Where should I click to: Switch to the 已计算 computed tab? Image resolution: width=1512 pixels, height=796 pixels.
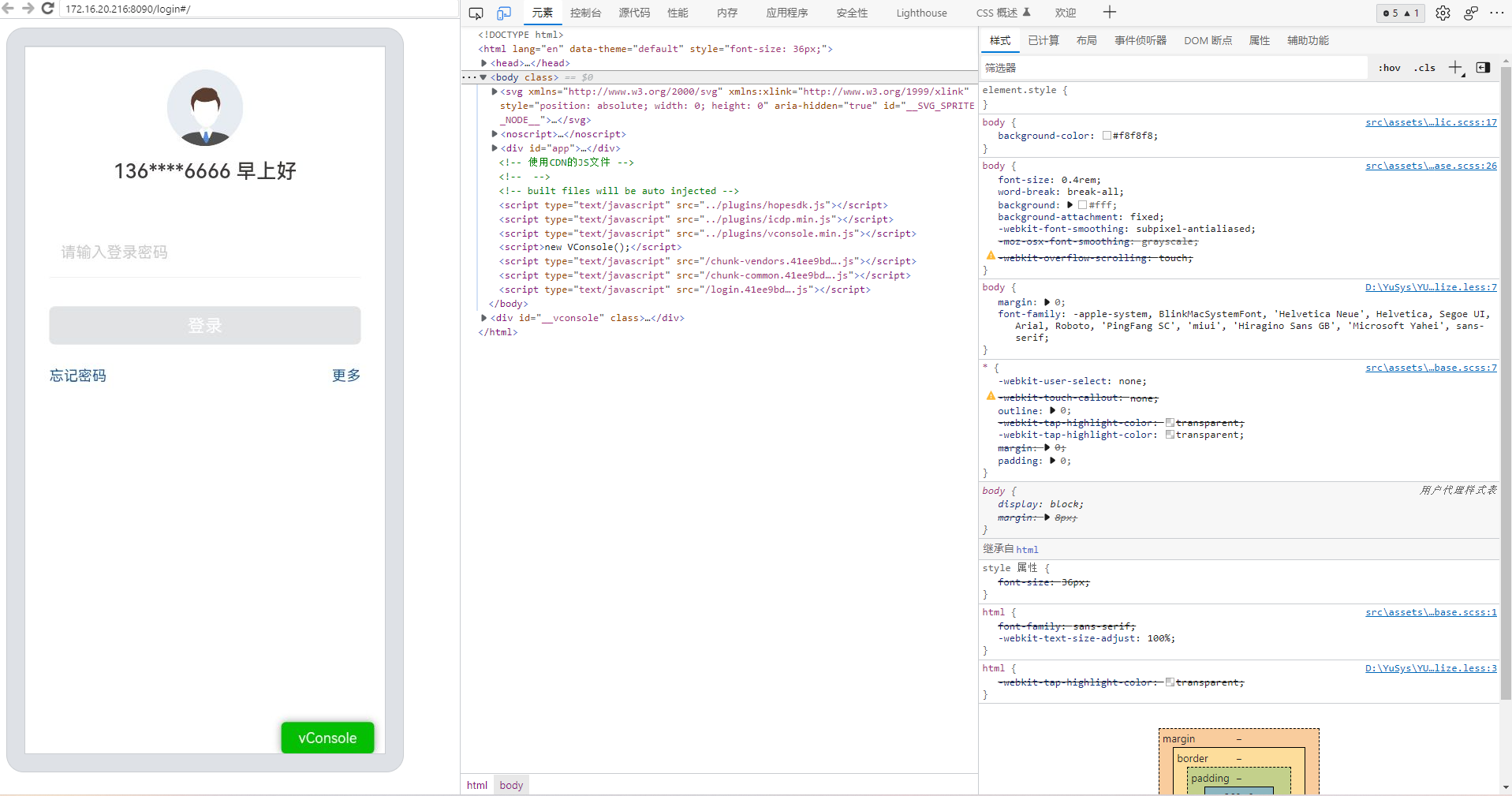tap(1043, 40)
